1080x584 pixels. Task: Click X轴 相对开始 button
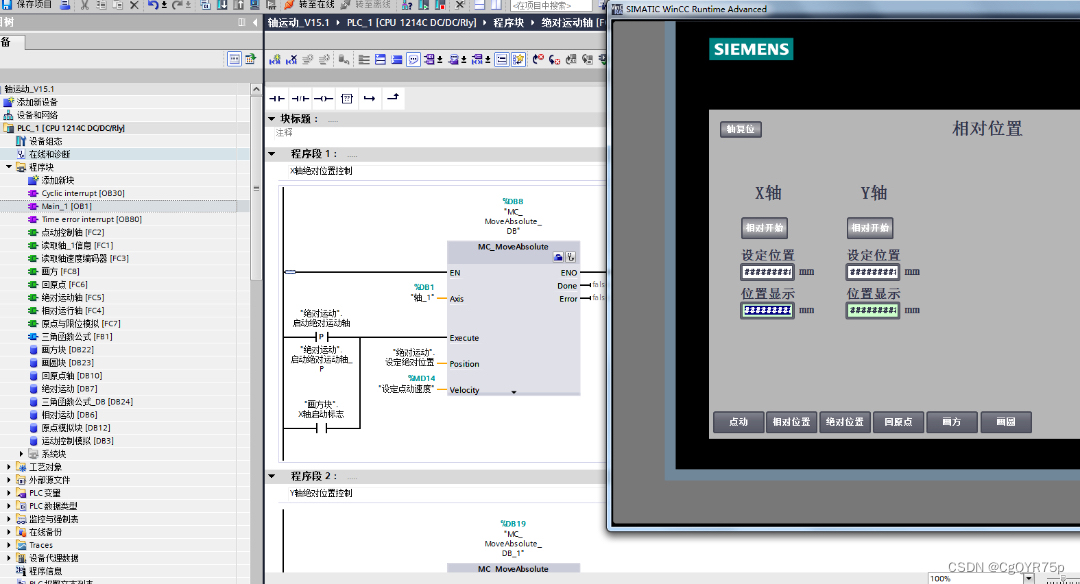click(x=765, y=228)
